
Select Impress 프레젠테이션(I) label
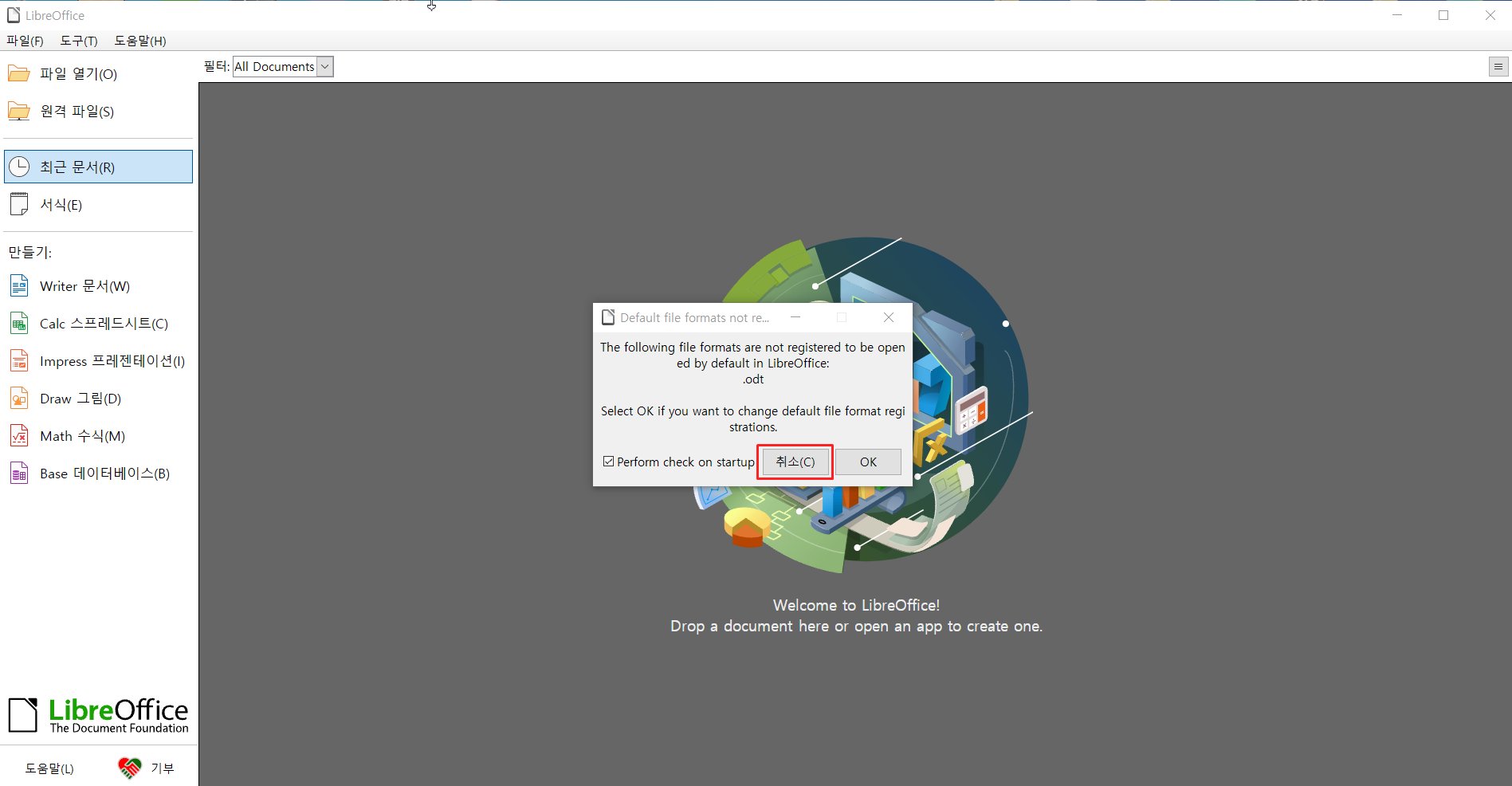[x=112, y=360]
